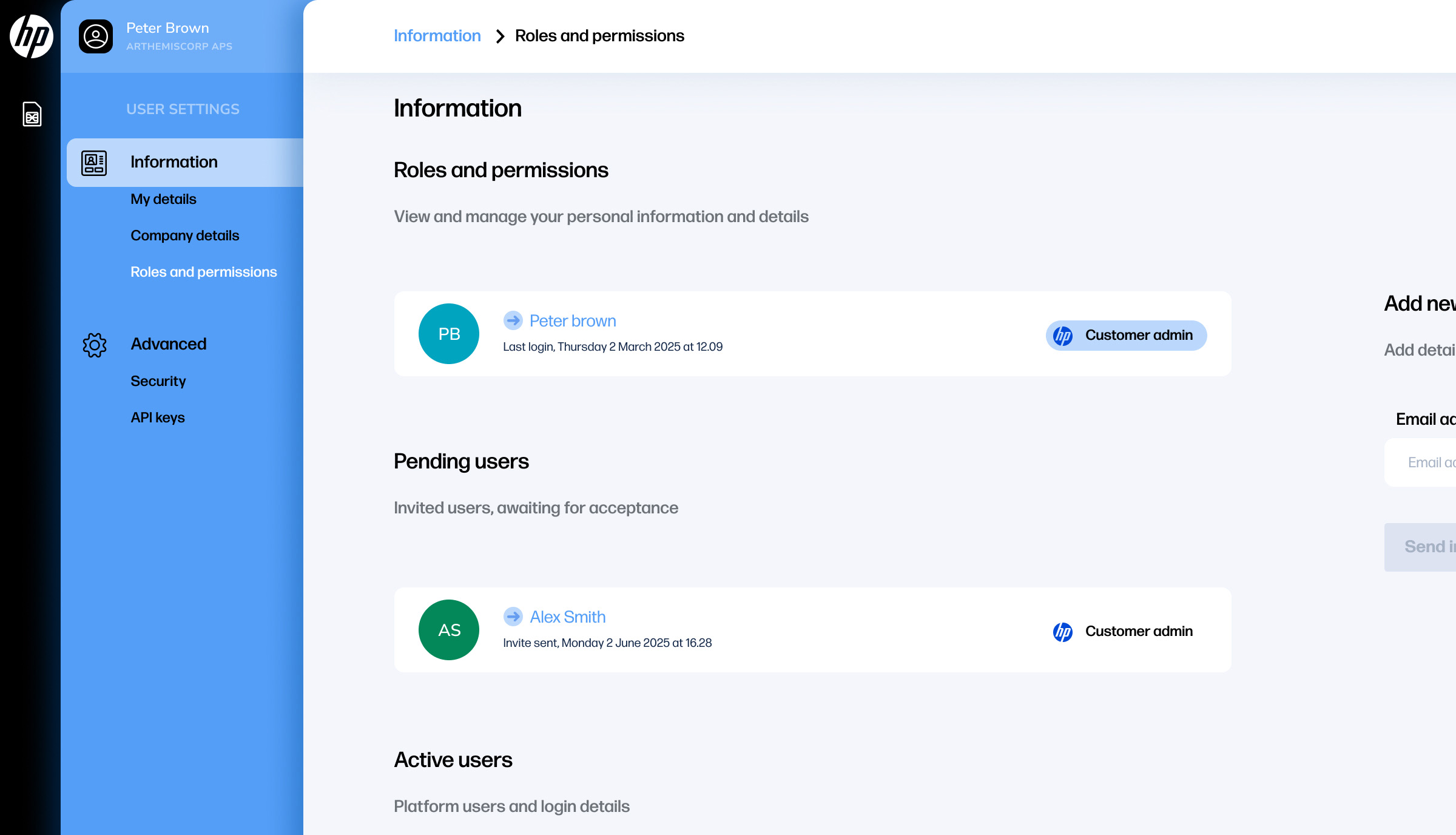Click the breadcrumb chevron separator
Viewport: 1456px width, 835px height.
point(500,36)
